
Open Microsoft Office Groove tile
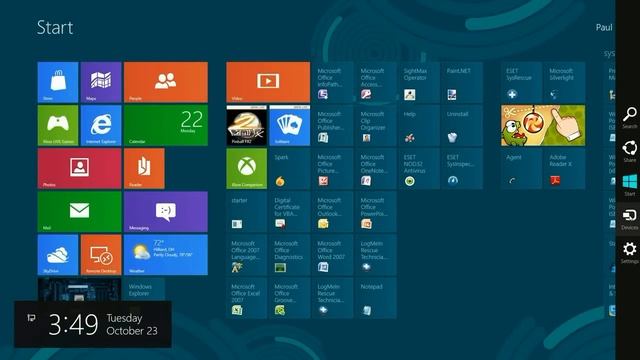pos(290,298)
